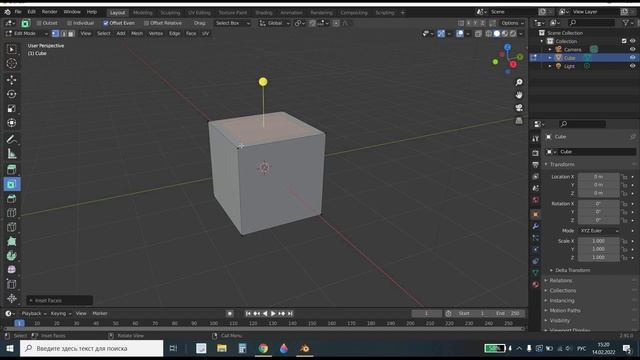
Task: Choose the Bevel tool
Action: click(11, 198)
